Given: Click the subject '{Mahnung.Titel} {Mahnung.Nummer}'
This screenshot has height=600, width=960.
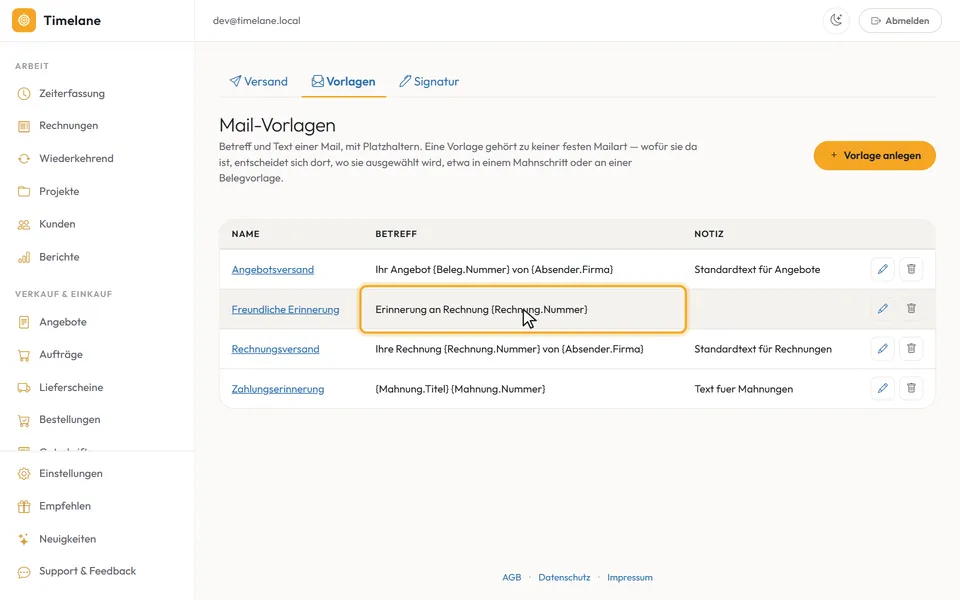Looking at the screenshot, I should coord(460,389).
